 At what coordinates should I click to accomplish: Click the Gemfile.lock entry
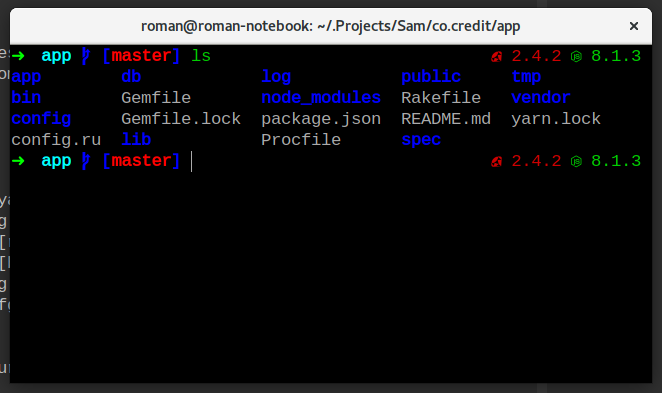[181, 119]
